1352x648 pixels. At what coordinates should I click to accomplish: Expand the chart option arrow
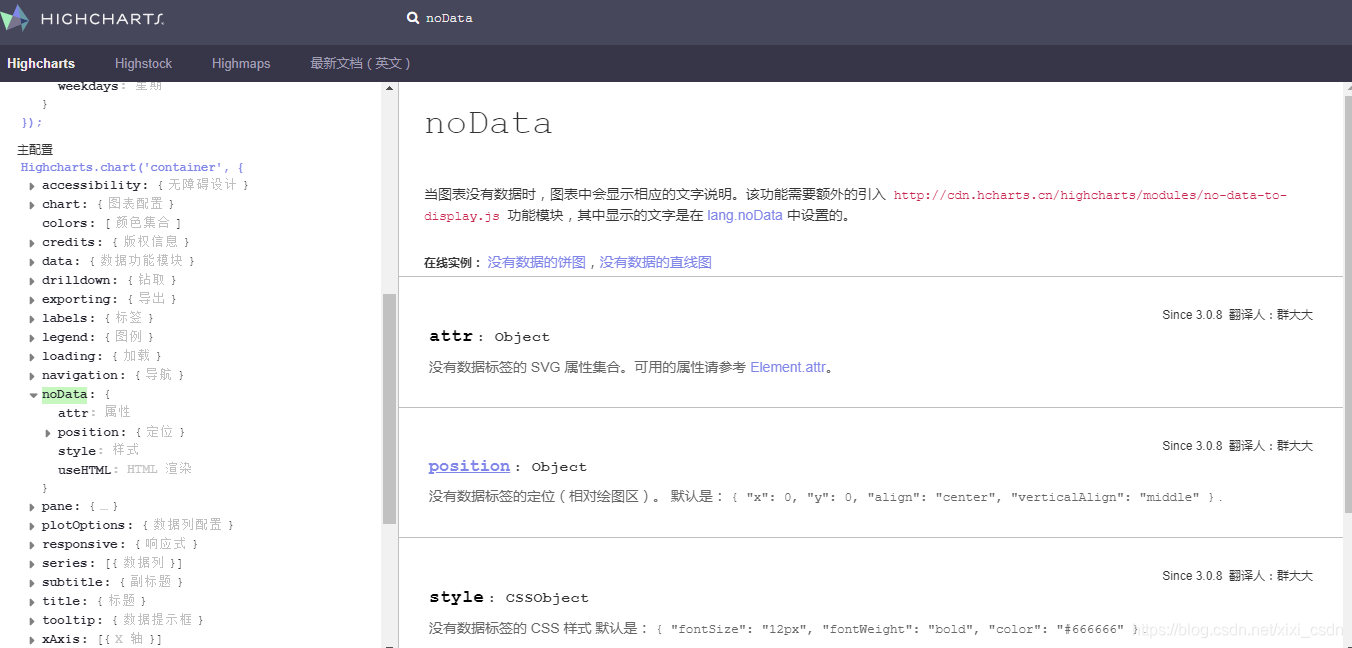click(x=32, y=205)
